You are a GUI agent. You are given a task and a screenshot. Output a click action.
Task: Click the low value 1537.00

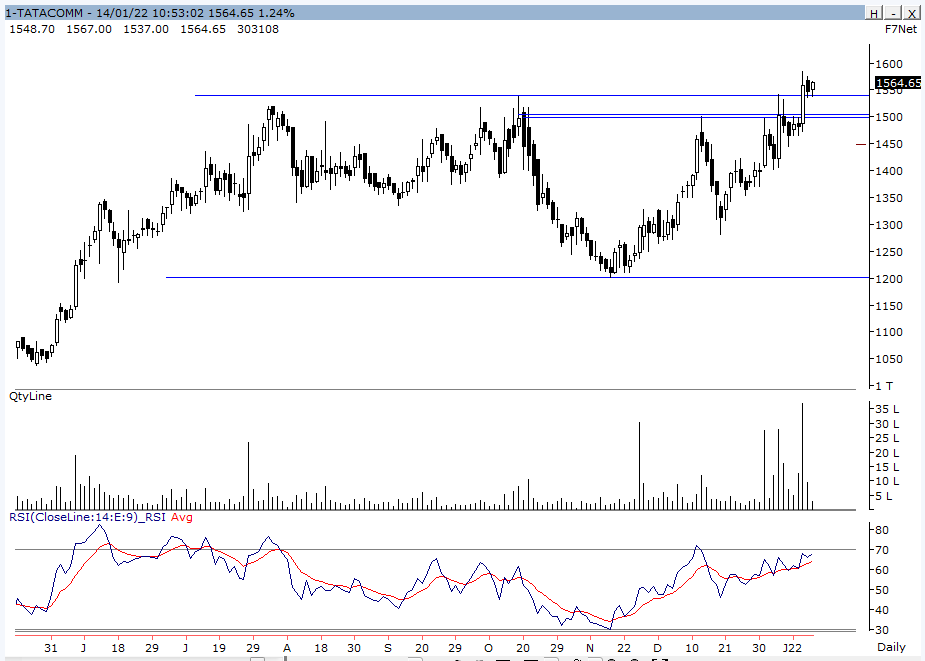pos(146,29)
